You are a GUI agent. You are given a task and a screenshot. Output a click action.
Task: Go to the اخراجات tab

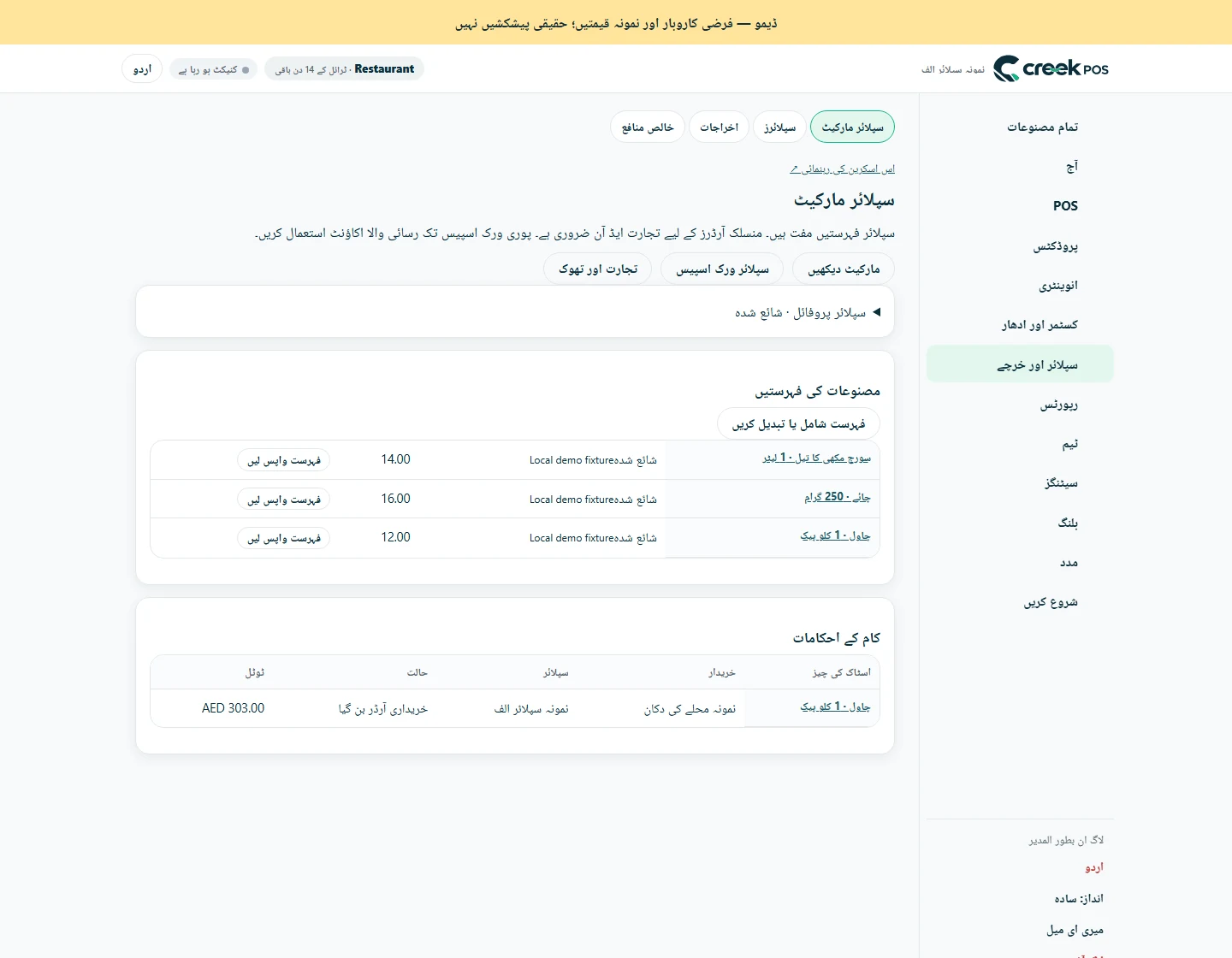pyautogui.click(x=719, y=127)
